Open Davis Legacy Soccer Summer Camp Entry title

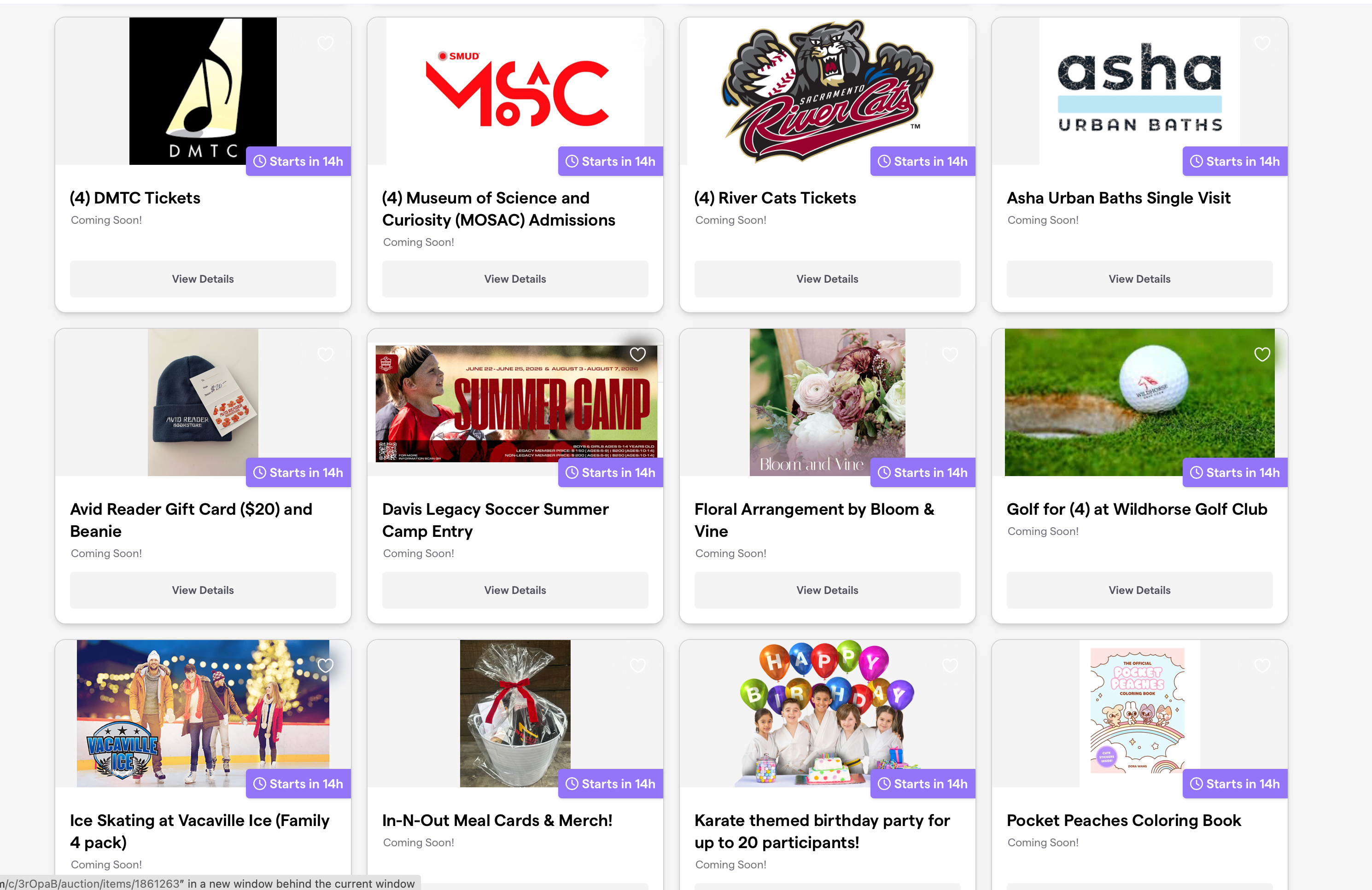coord(495,520)
